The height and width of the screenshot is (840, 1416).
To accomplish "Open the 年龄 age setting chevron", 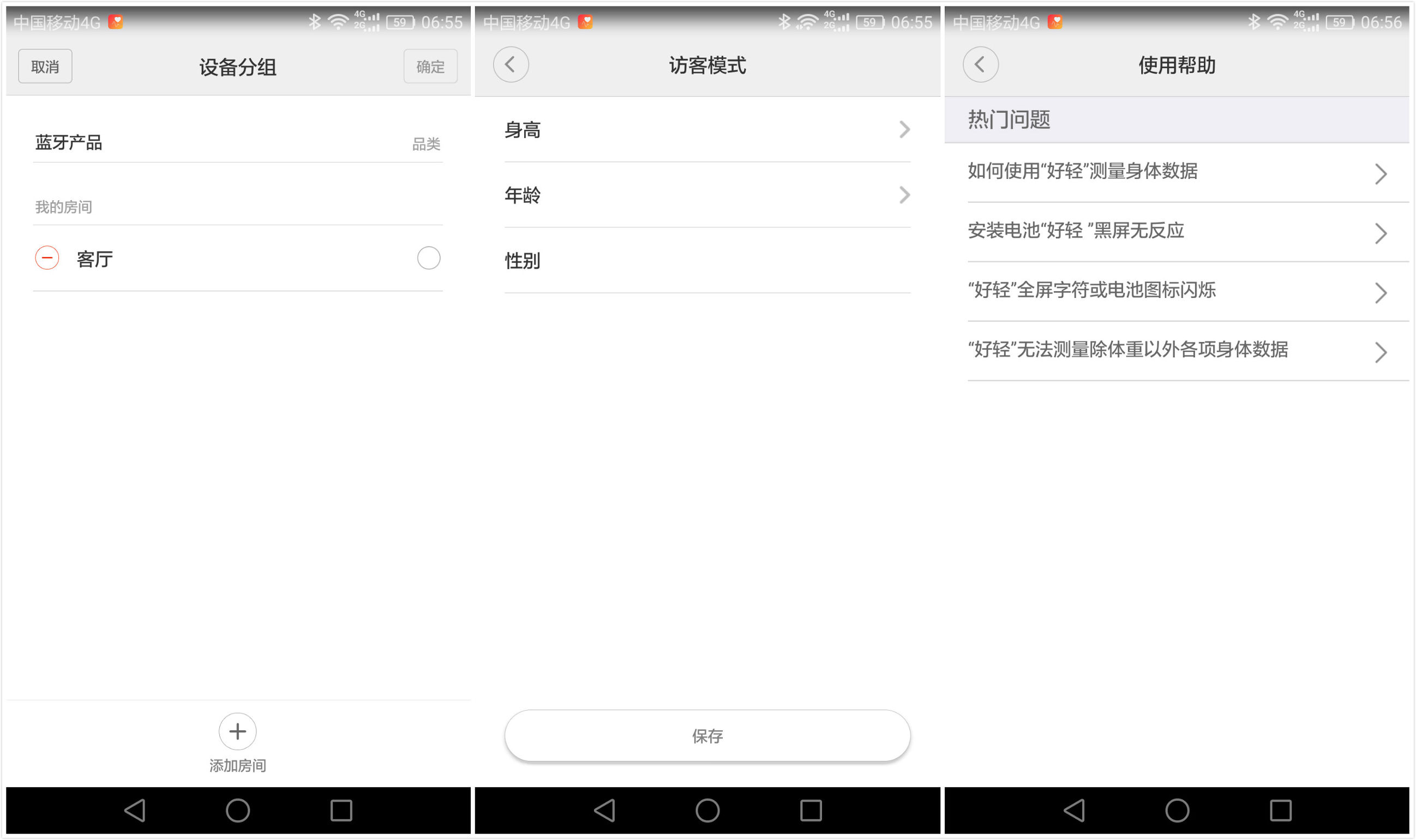I will coord(904,195).
